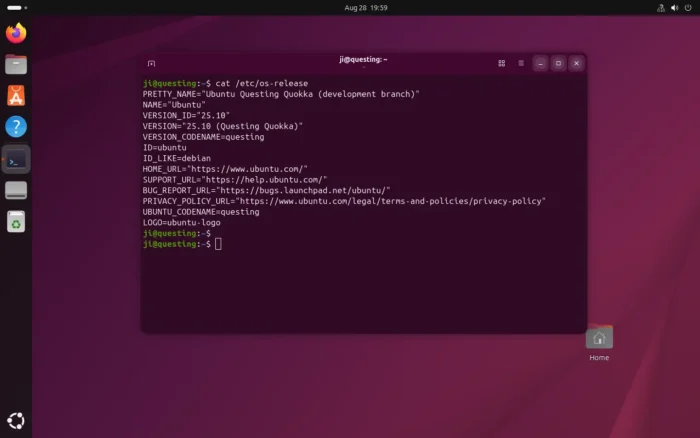Click the NAME="Ubuntu" line
Screen dimensions: 700x438
174,105
